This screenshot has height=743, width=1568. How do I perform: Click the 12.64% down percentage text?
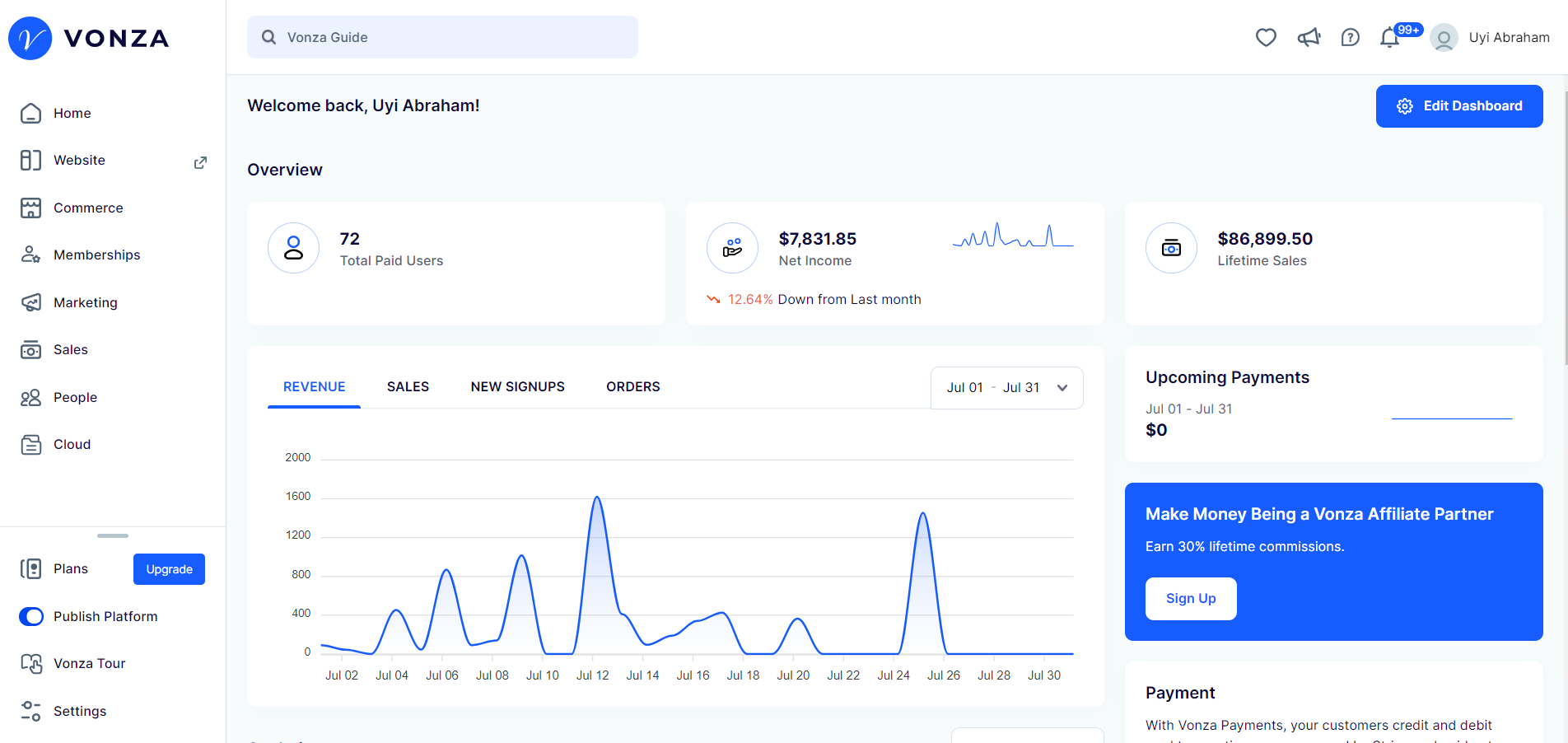[x=750, y=299]
